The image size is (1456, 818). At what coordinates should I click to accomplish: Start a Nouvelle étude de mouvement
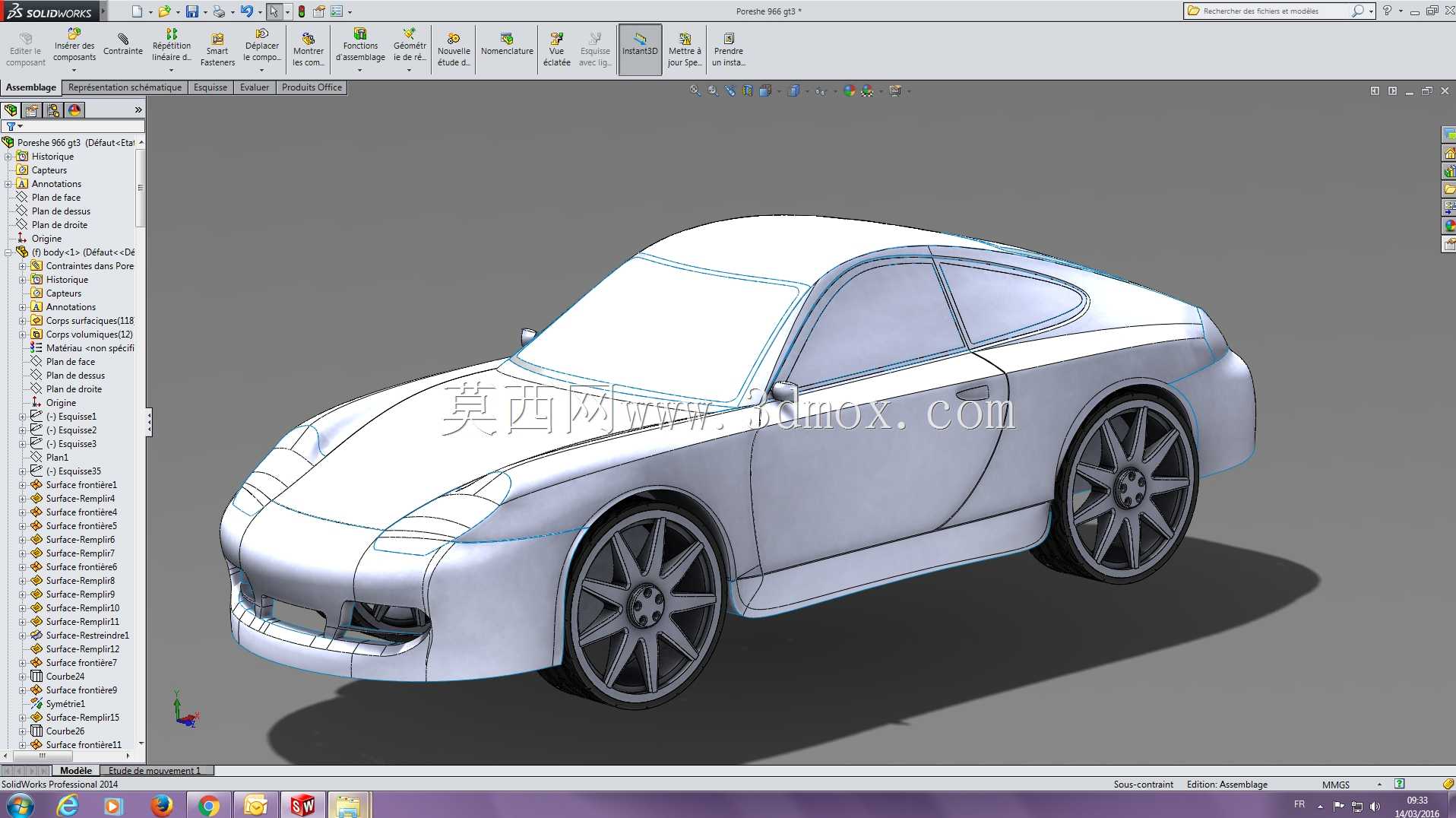coord(454,50)
